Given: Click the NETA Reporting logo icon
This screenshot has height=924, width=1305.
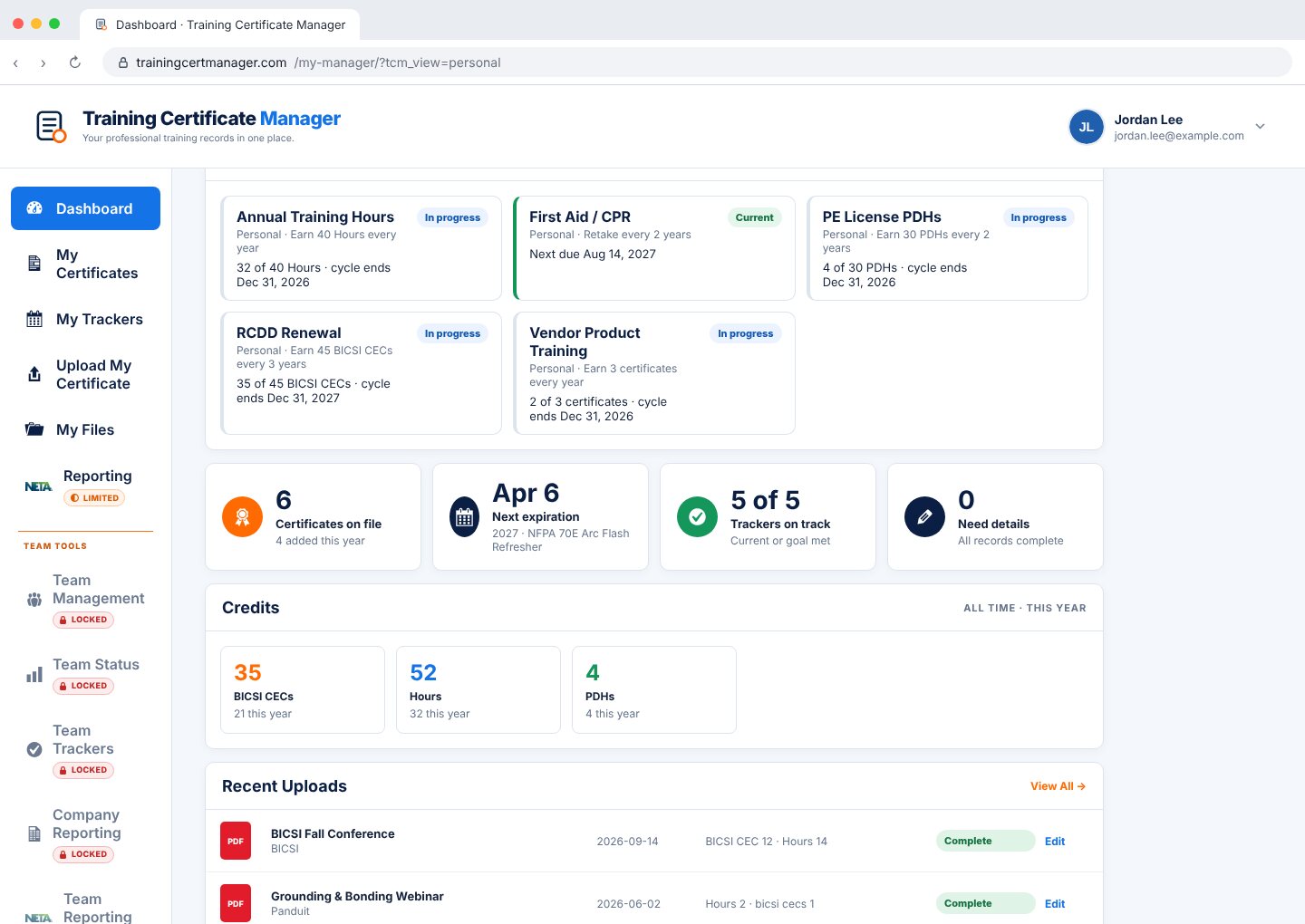Looking at the screenshot, I should click(38, 486).
